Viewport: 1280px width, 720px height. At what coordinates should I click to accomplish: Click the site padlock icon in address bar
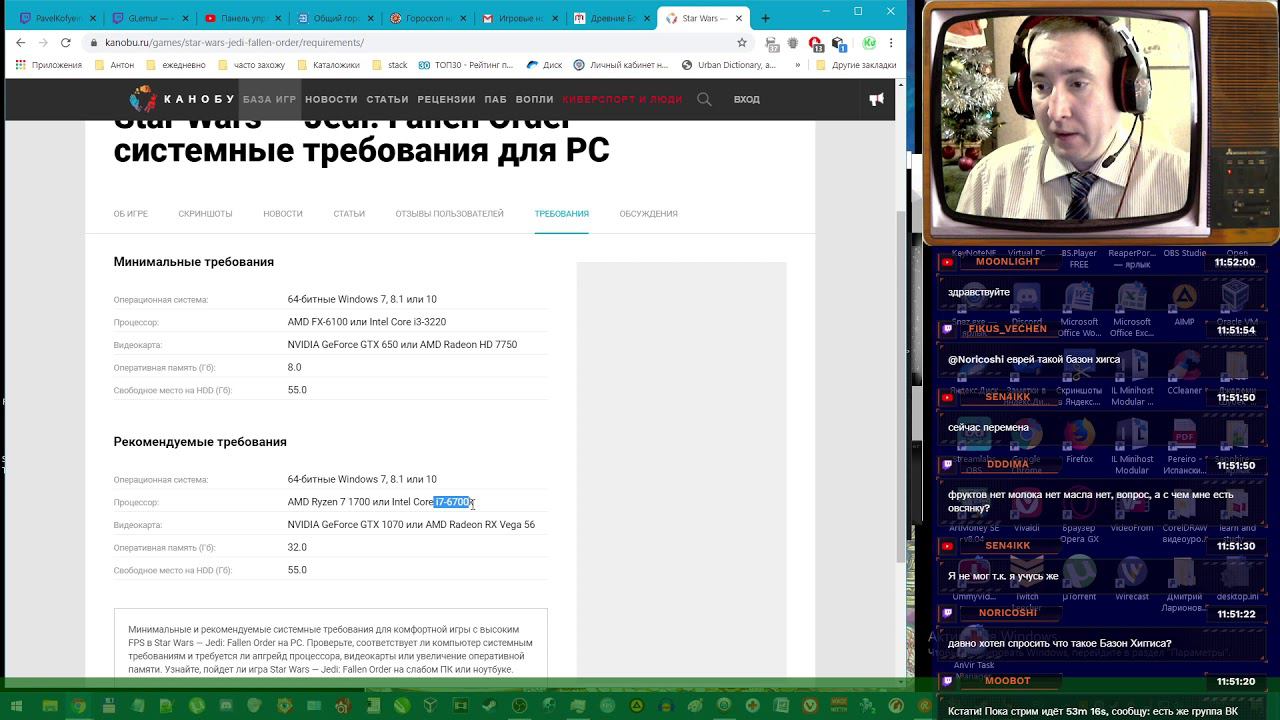pyautogui.click(x=93, y=43)
